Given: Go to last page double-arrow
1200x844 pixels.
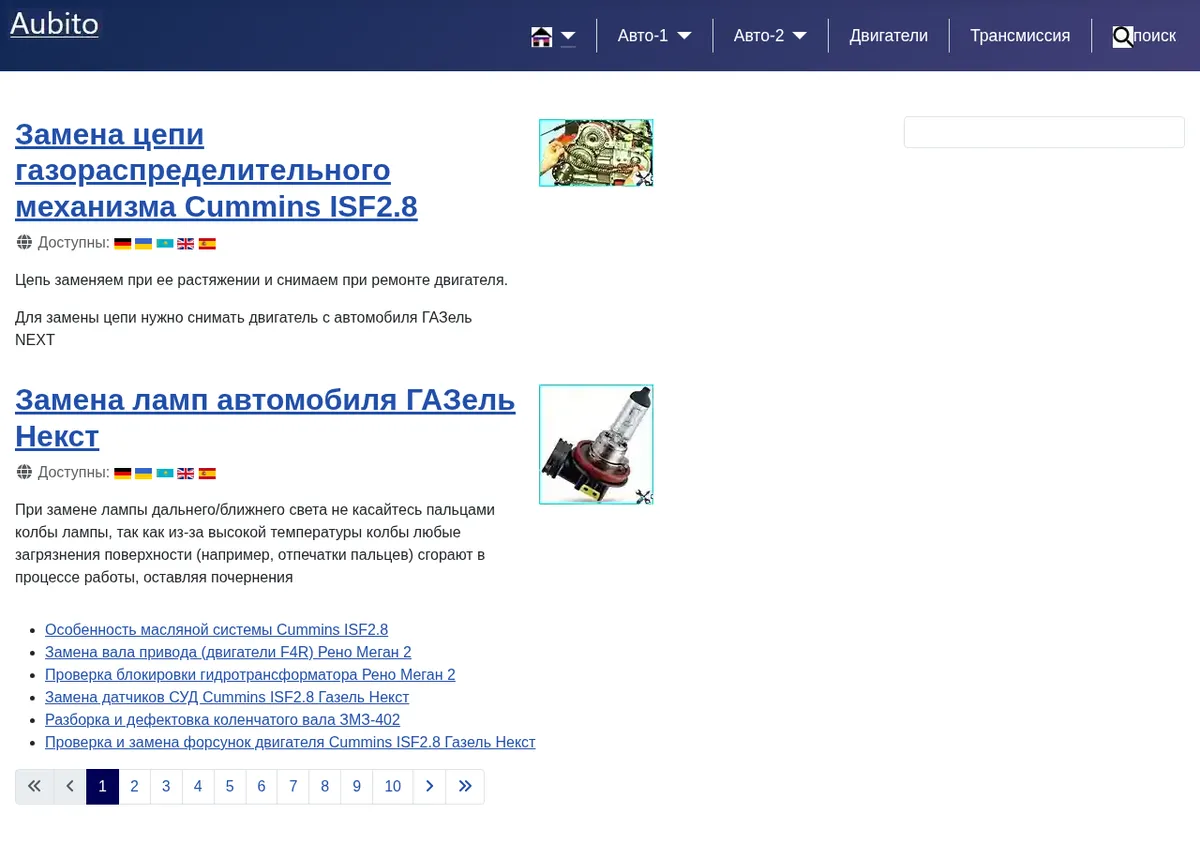Looking at the screenshot, I should (465, 787).
